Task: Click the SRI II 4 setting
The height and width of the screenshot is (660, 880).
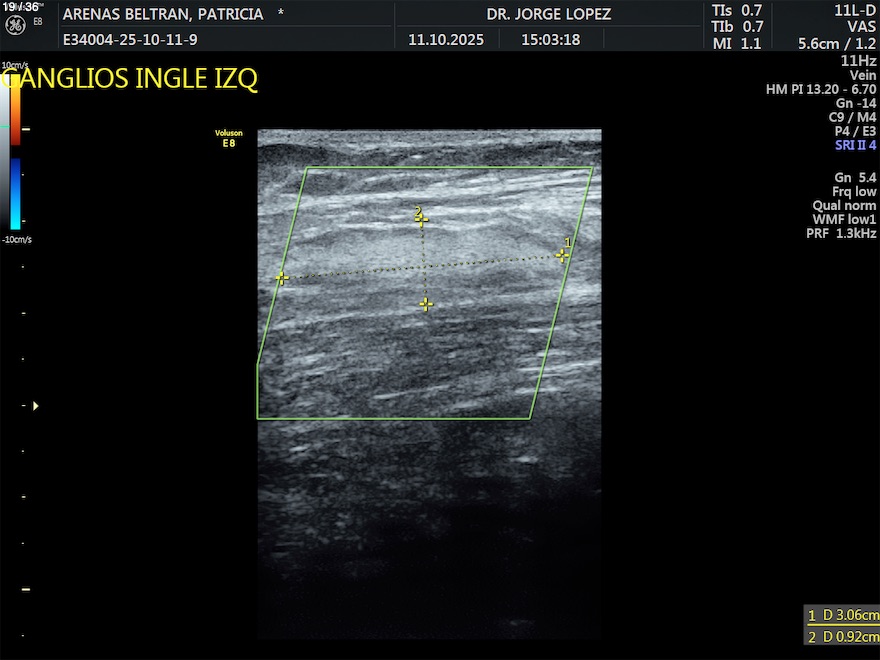Action: click(x=855, y=145)
